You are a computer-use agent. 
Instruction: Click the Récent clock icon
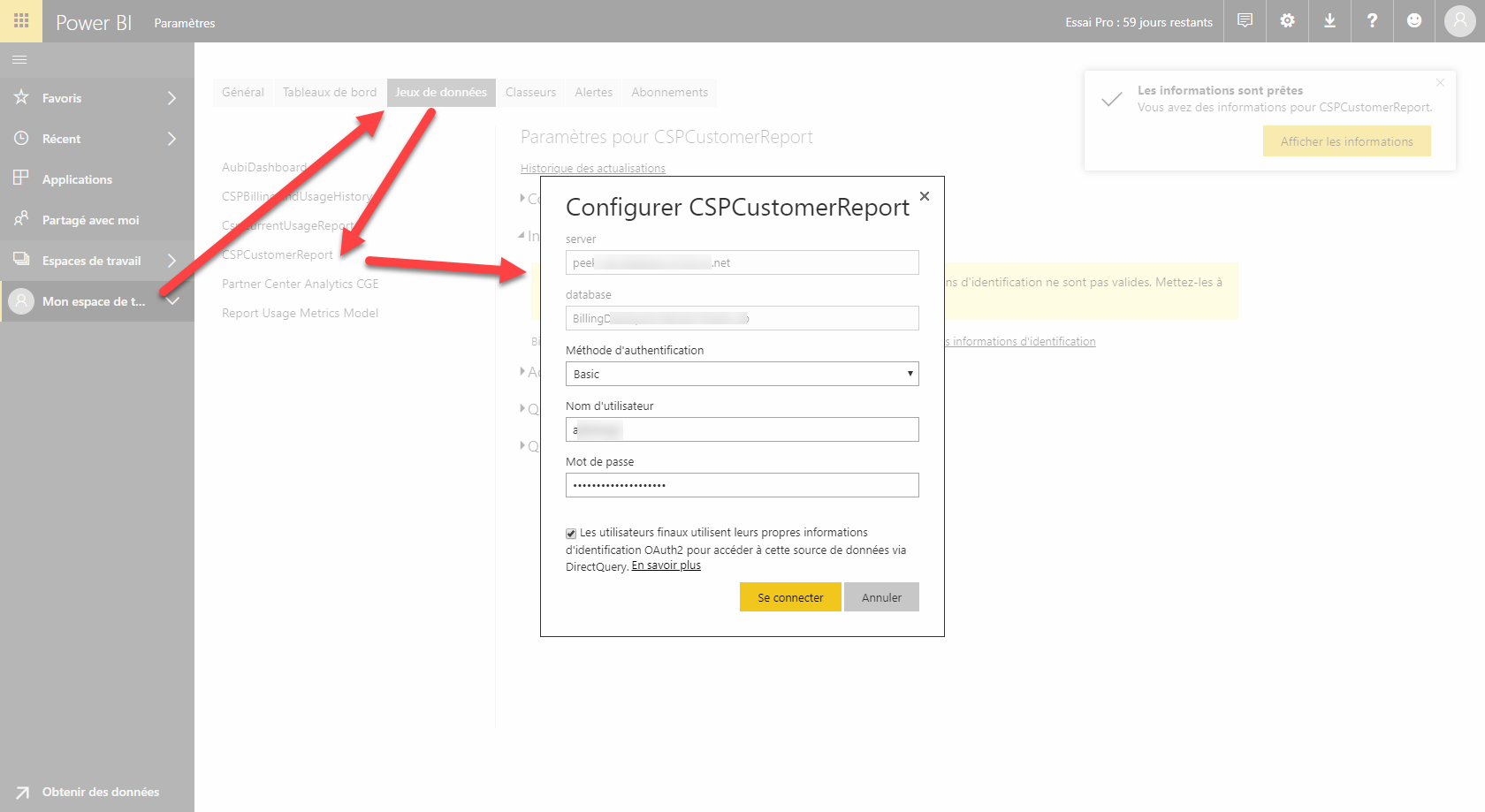pyautogui.click(x=21, y=138)
